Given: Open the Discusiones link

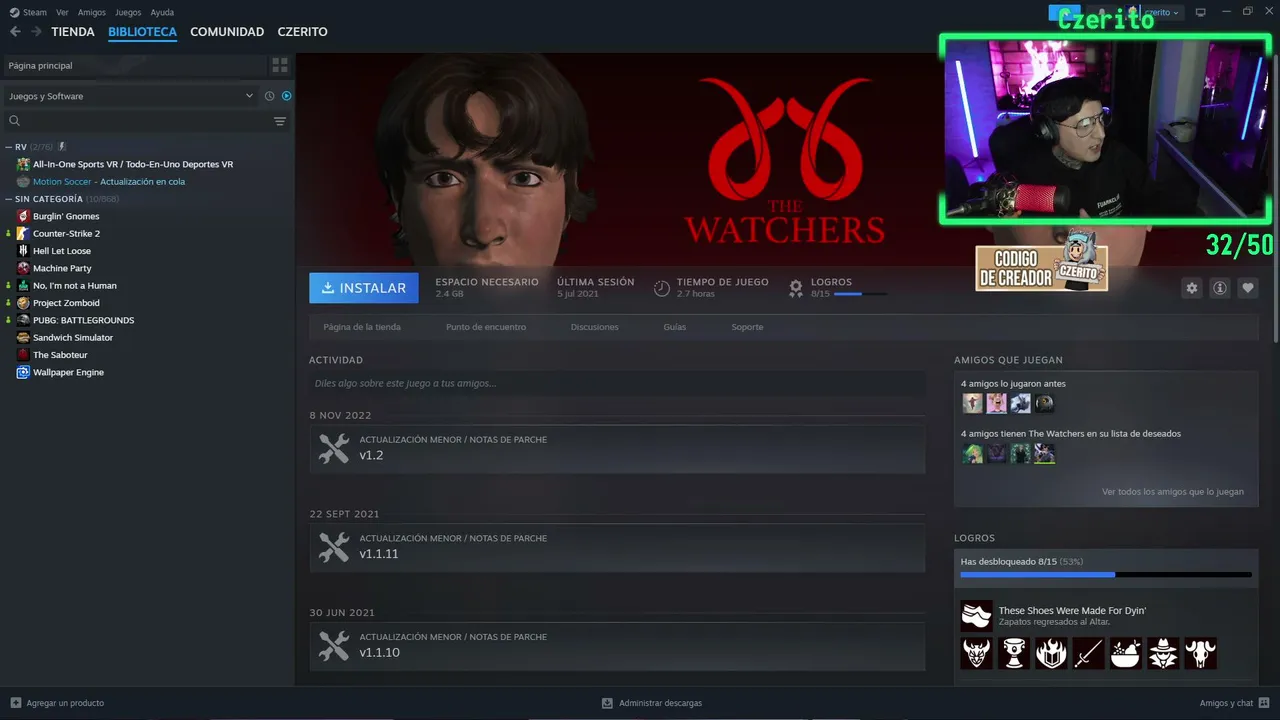Looking at the screenshot, I should pos(595,327).
